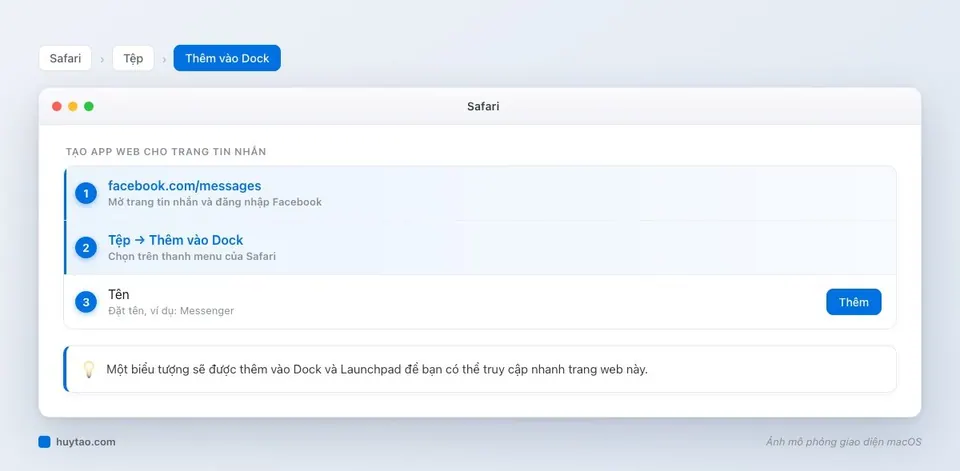
Task: Click the huytao.com link
Action: pos(85,442)
